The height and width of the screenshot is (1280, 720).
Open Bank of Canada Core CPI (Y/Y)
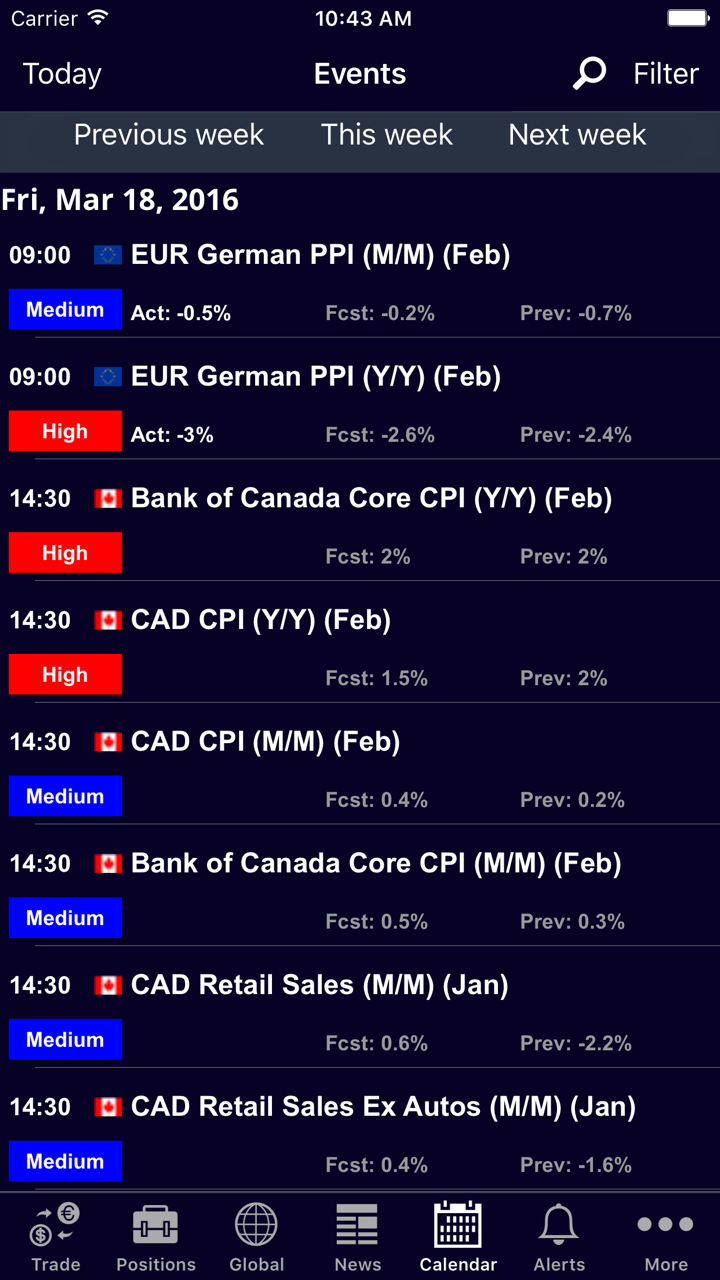point(371,499)
